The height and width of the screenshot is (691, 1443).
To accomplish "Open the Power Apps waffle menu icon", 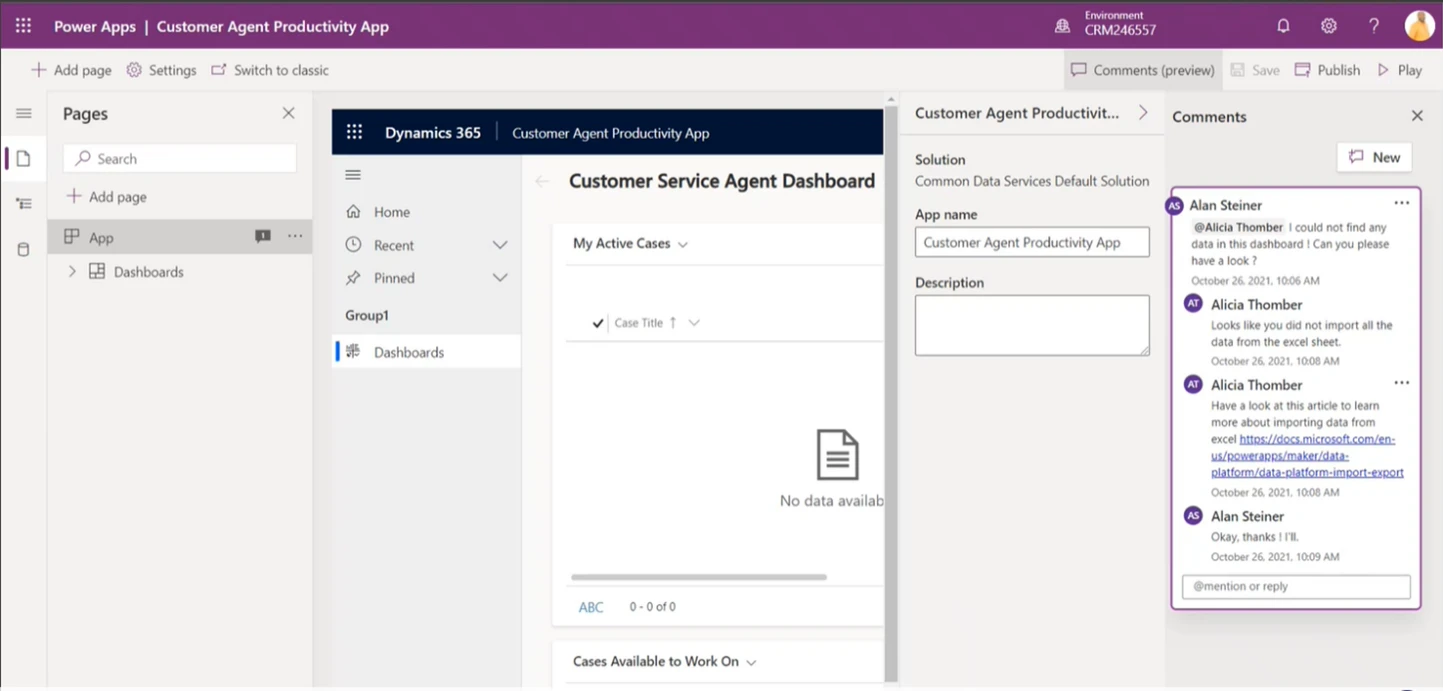I will pyautogui.click(x=22, y=25).
